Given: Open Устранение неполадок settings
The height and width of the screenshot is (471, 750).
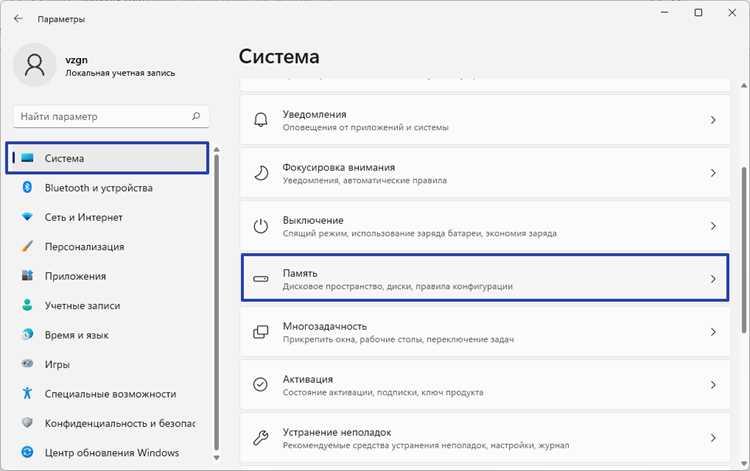Looking at the screenshot, I should tap(485, 438).
